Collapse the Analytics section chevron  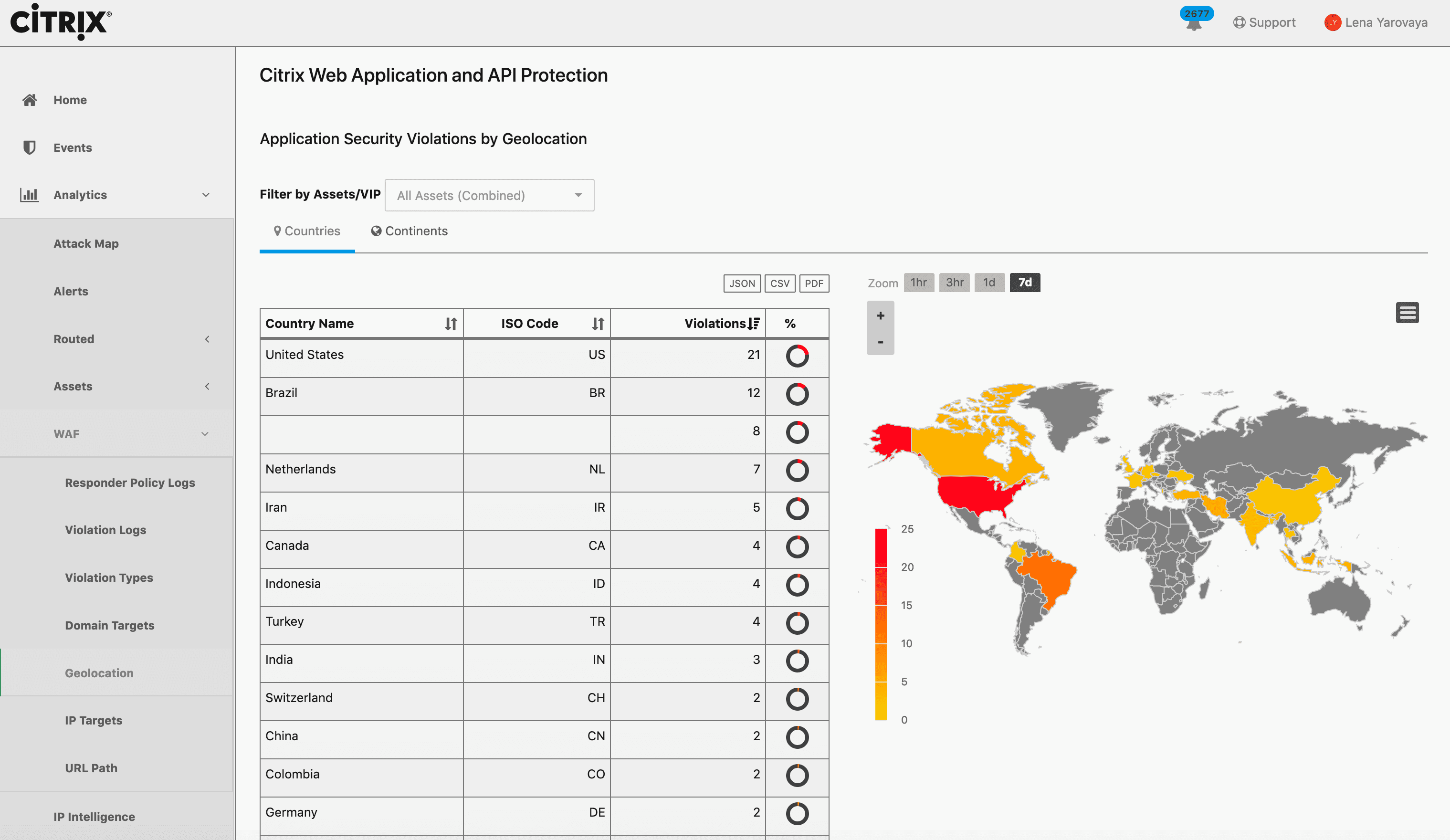coord(205,195)
